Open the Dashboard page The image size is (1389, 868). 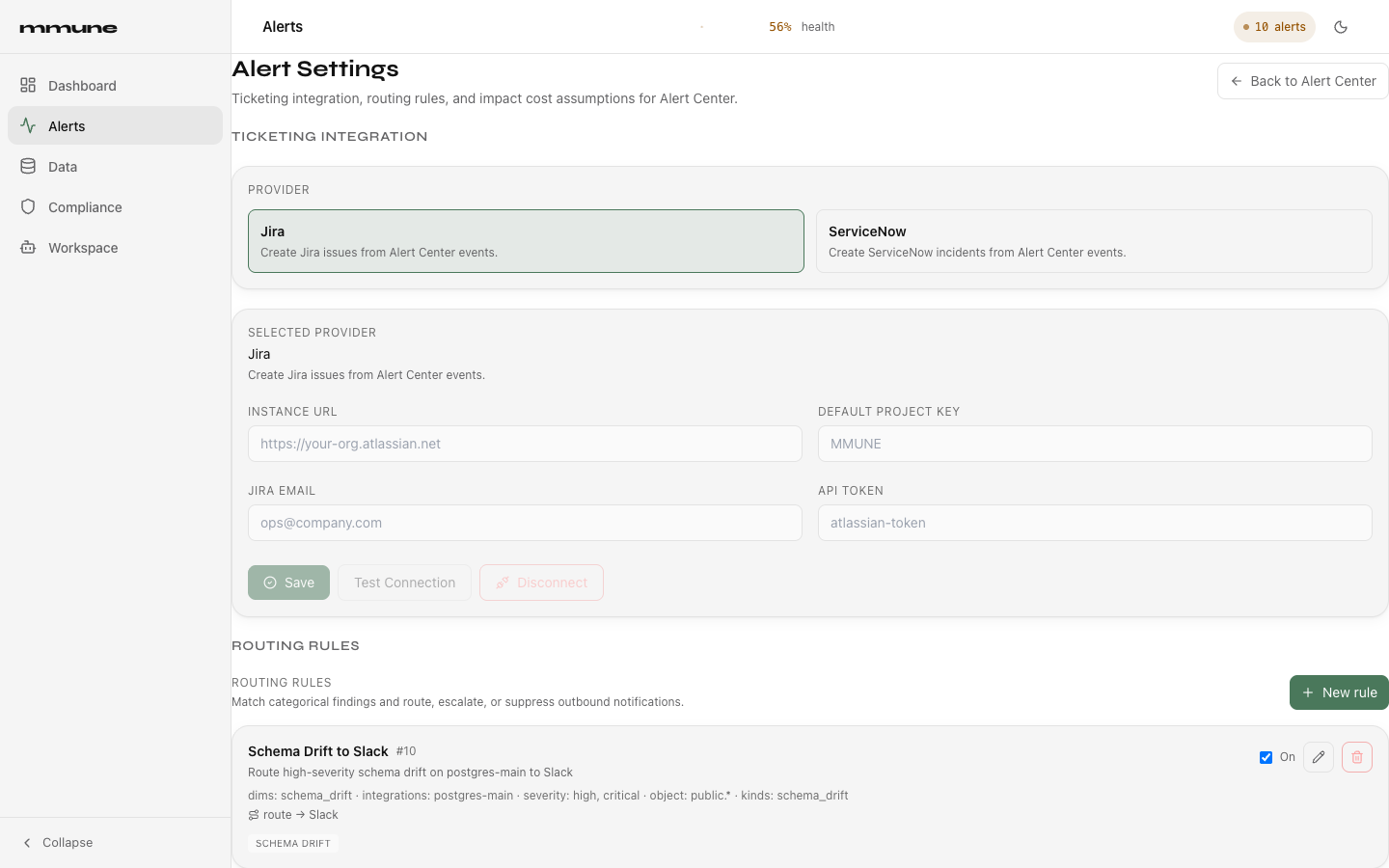(x=115, y=85)
